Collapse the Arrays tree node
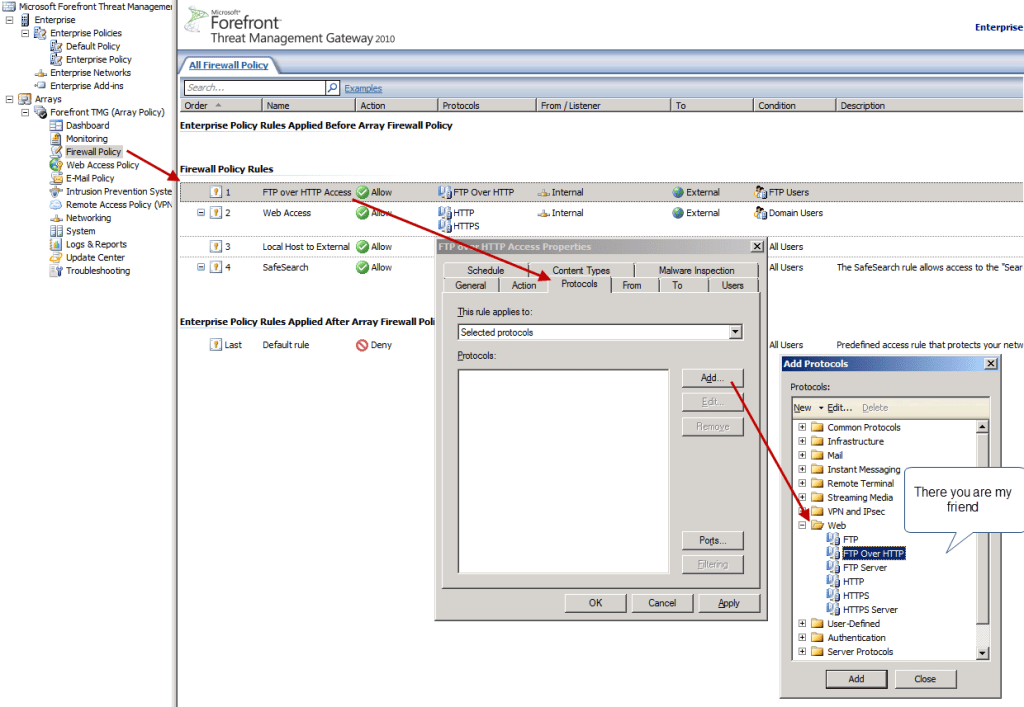This screenshot has height=707, width=1024. 9,99
